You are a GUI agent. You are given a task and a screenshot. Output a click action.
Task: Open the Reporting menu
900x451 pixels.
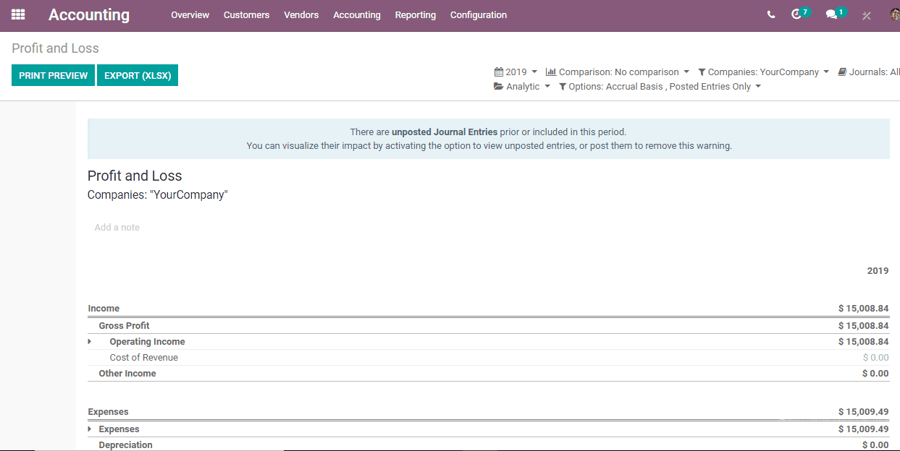click(x=415, y=15)
